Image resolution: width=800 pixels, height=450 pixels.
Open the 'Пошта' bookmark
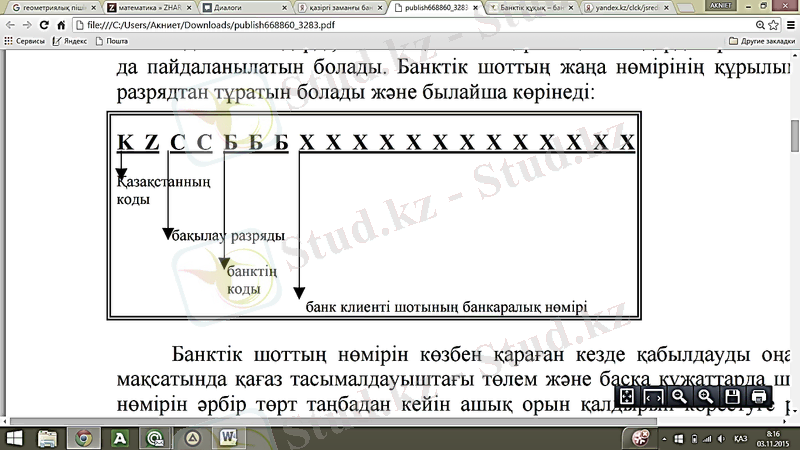(x=112, y=41)
